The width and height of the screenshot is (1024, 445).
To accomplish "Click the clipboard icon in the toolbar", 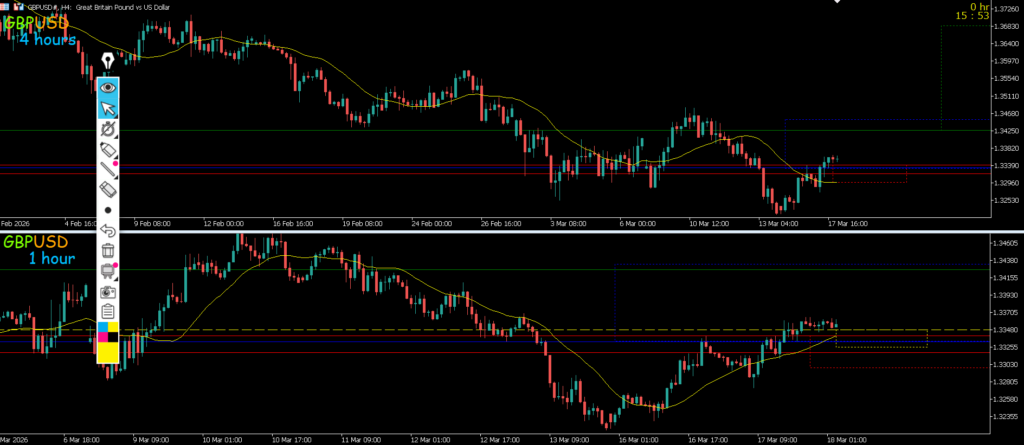I will pos(108,312).
